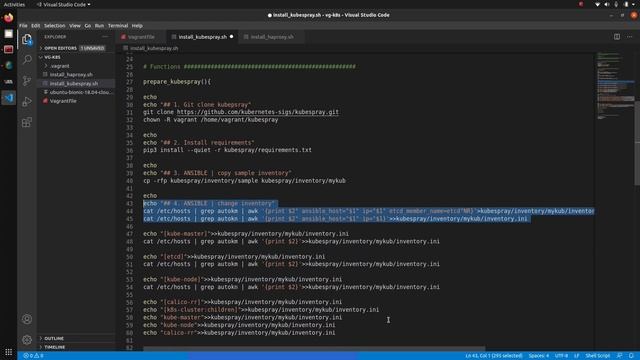Click the Spaces: 4 indentation setting
The height and width of the screenshot is (360, 640).
point(539,356)
